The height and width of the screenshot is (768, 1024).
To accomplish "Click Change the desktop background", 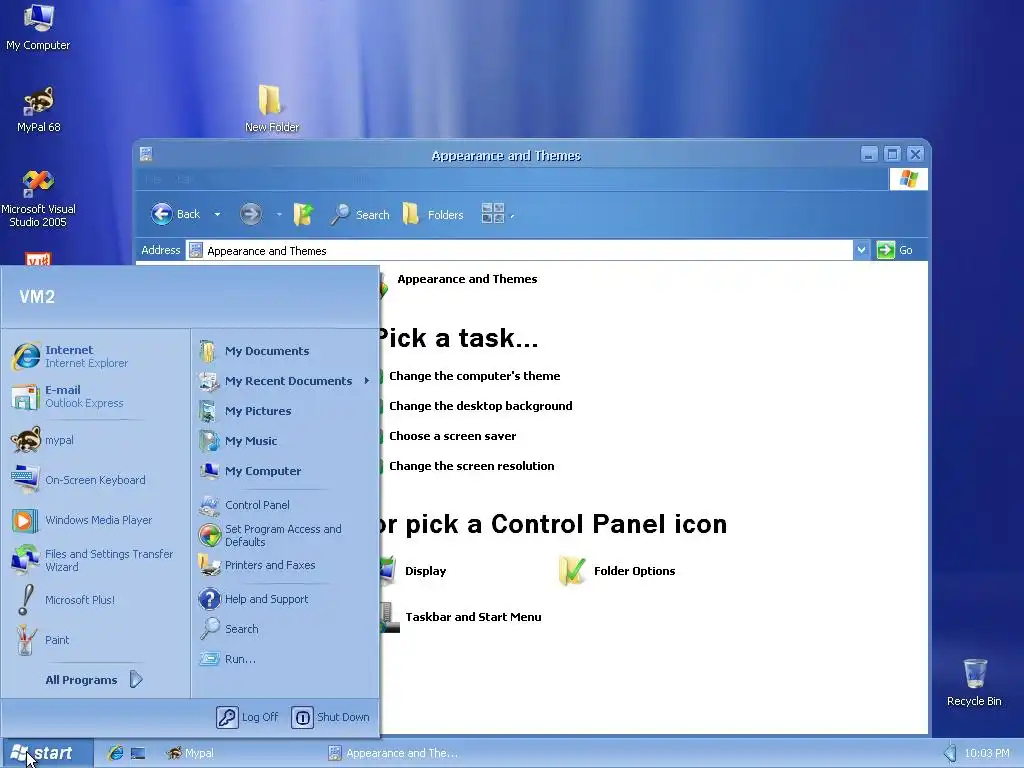I will (481, 406).
